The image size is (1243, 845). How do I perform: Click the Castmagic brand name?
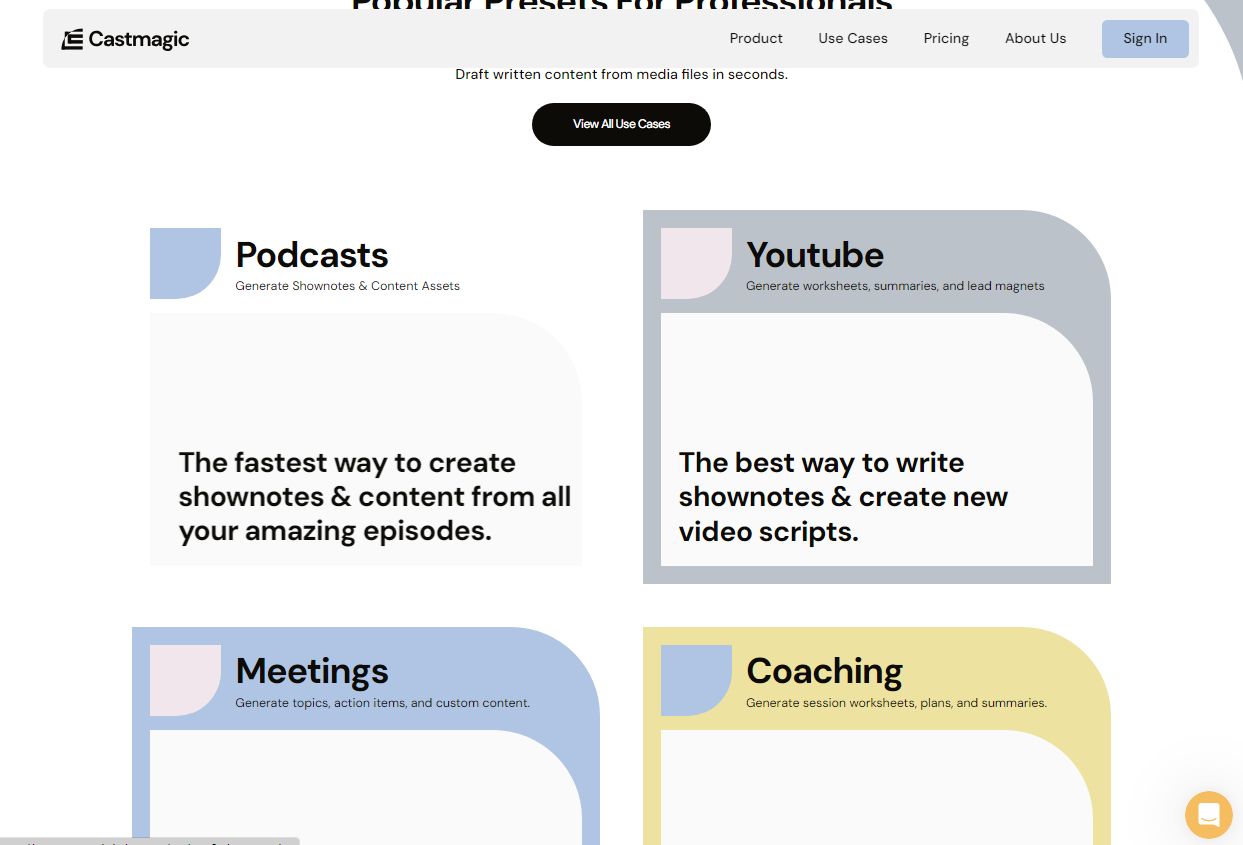coord(139,39)
